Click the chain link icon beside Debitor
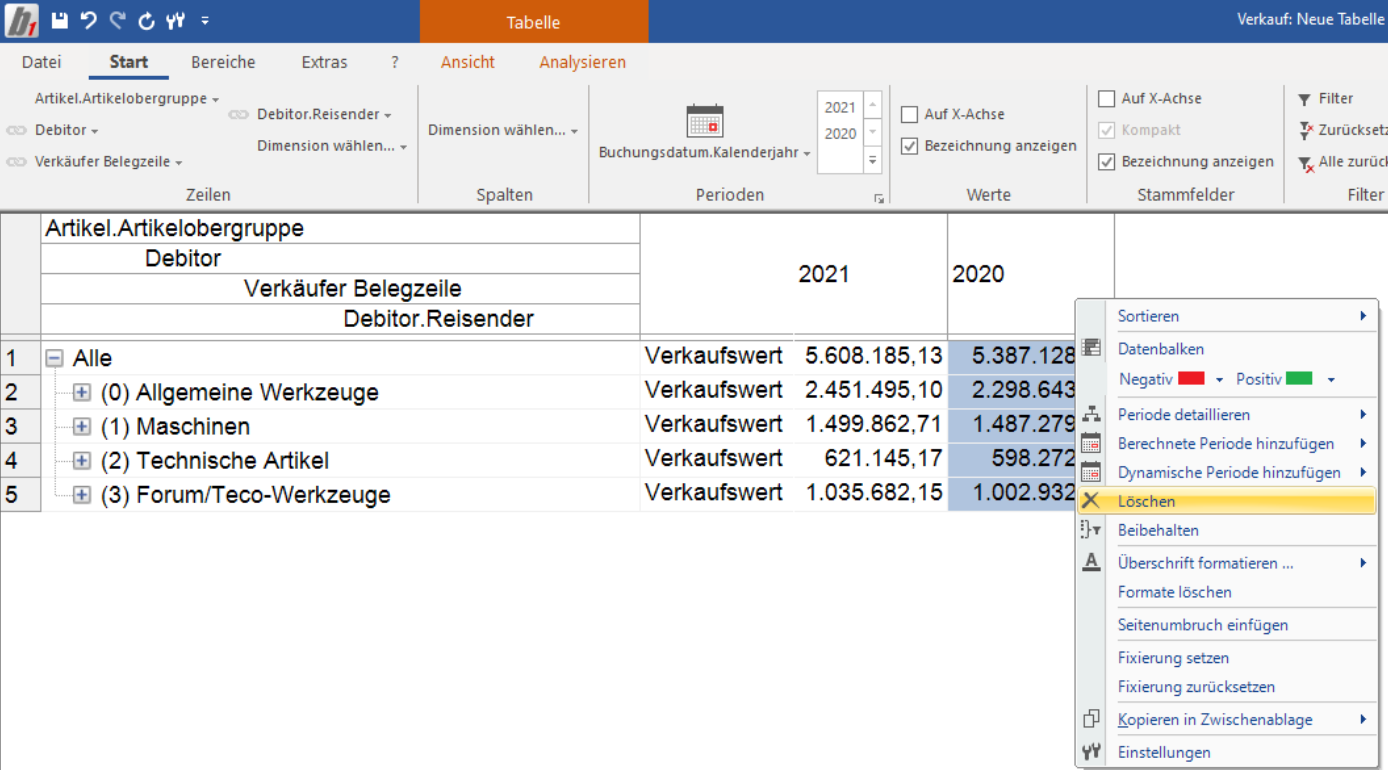The image size is (1390, 780). pyautogui.click(x=17, y=131)
